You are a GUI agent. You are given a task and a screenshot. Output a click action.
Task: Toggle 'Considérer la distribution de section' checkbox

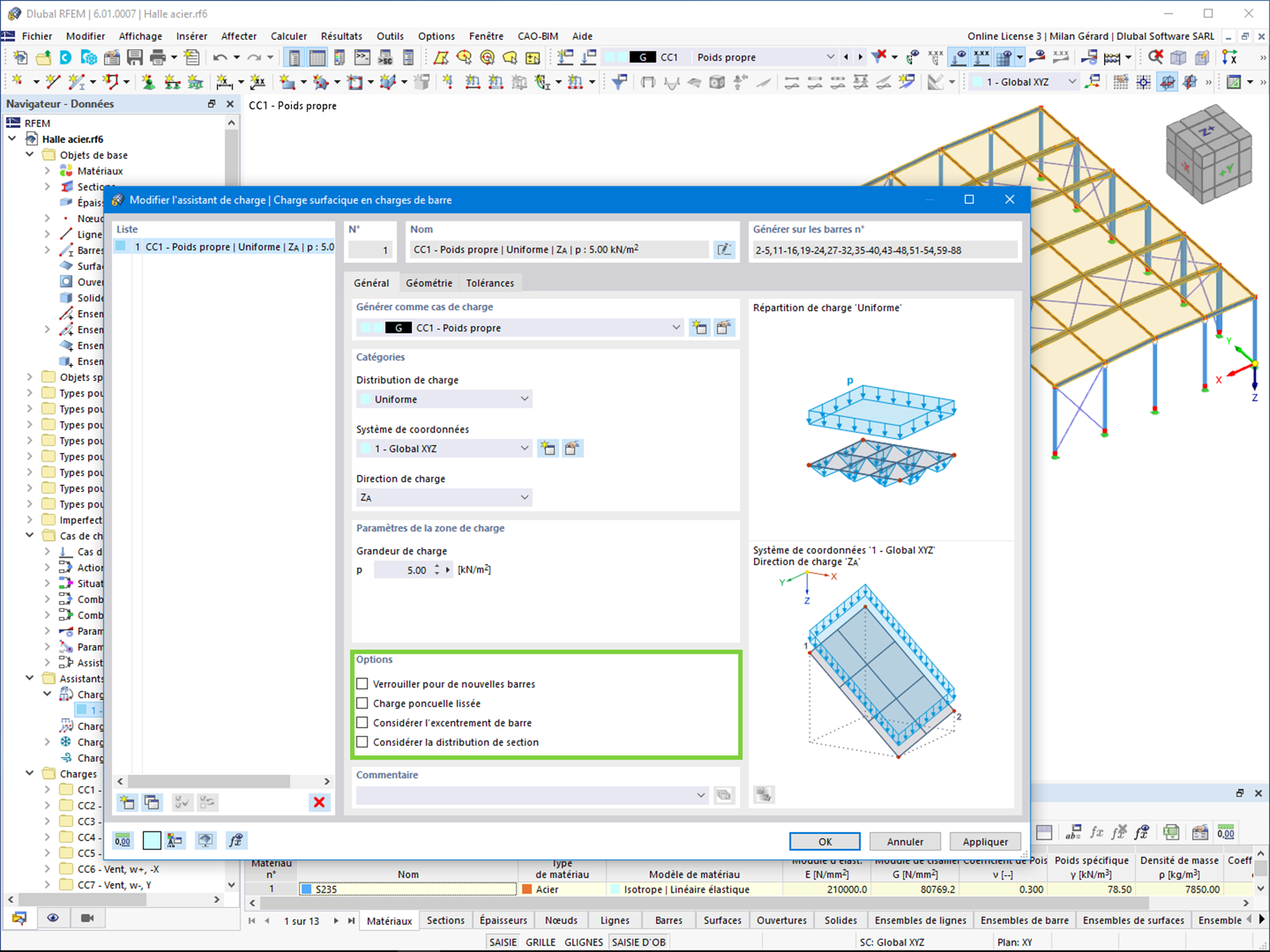pos(362,742)
